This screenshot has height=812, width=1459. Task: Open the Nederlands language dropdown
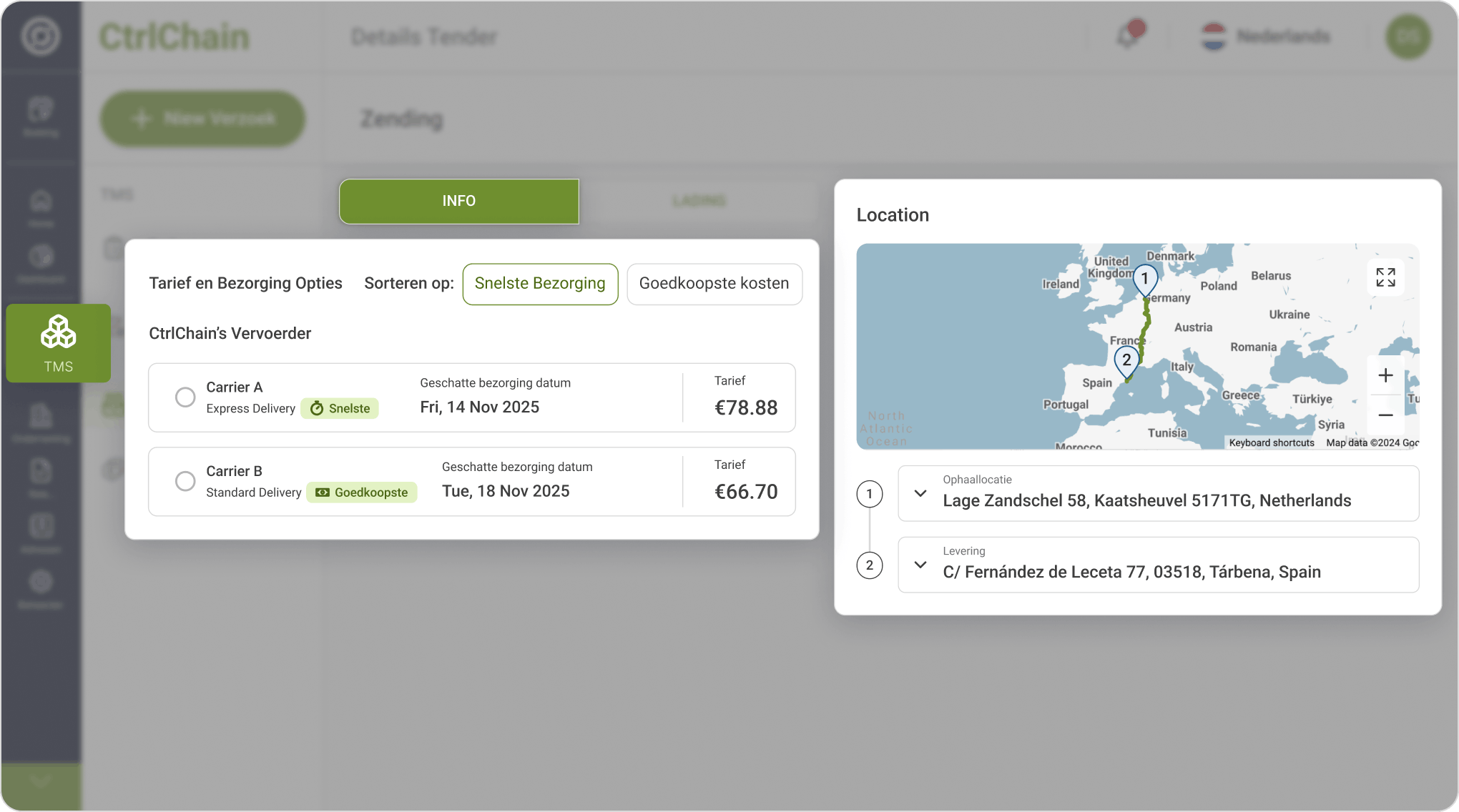point(1266,36)
